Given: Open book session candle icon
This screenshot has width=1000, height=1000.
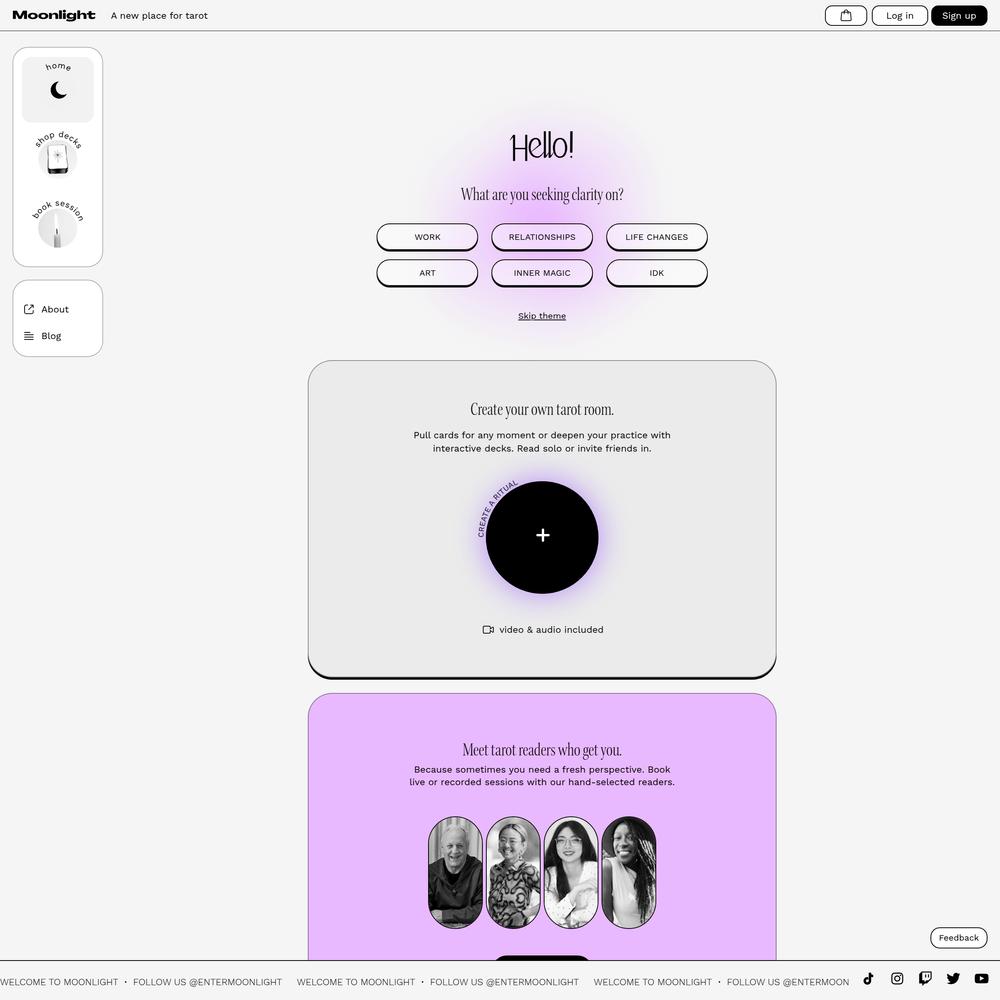Looking at the screenshot, I should click(58, 228).
